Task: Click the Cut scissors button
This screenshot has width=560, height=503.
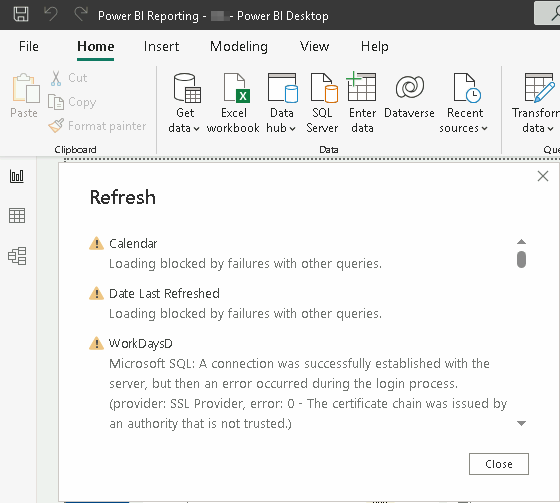Action: pyautogui.click(x=68, y=78)
